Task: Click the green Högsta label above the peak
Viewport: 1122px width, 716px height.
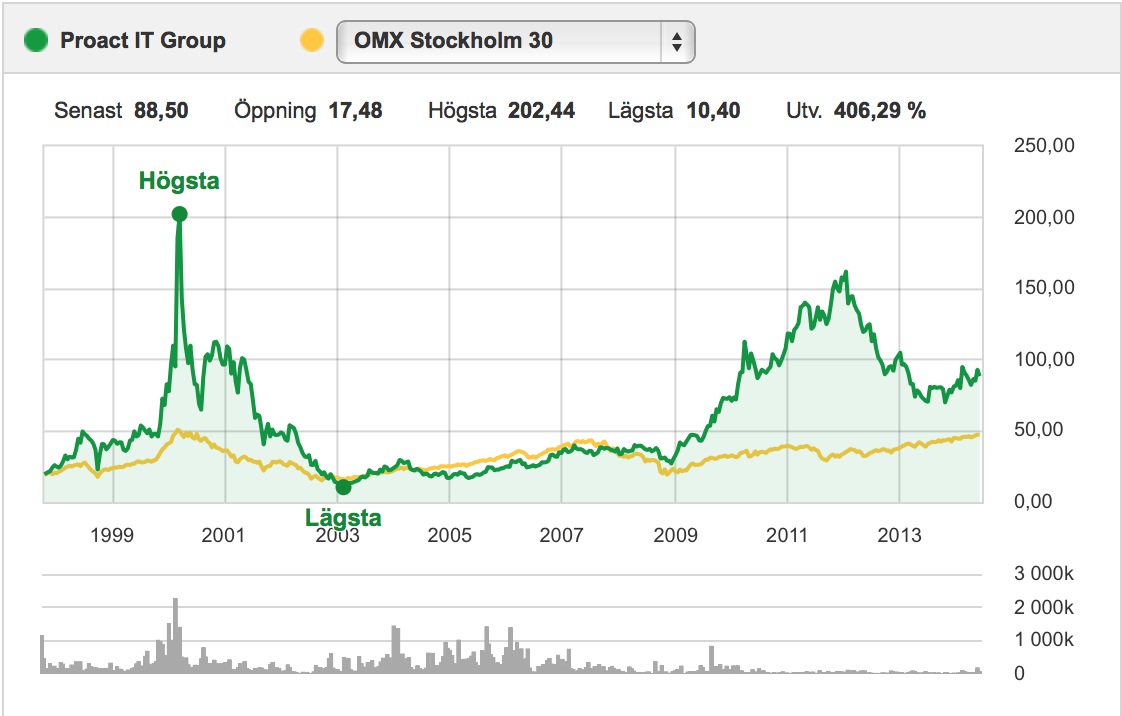Action: coord(179,181)
